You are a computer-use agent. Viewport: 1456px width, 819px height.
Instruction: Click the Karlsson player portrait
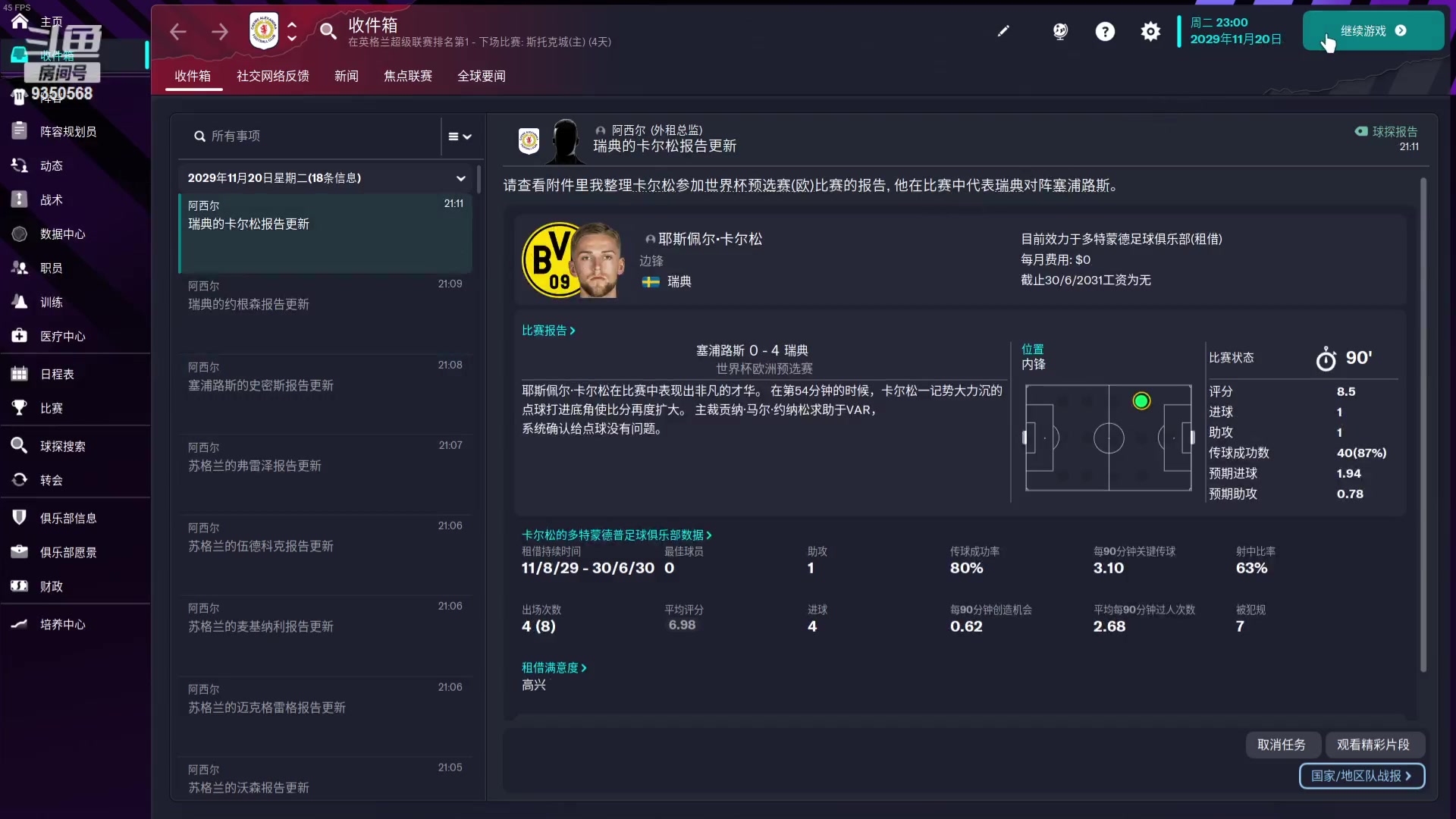pos(597,260)
